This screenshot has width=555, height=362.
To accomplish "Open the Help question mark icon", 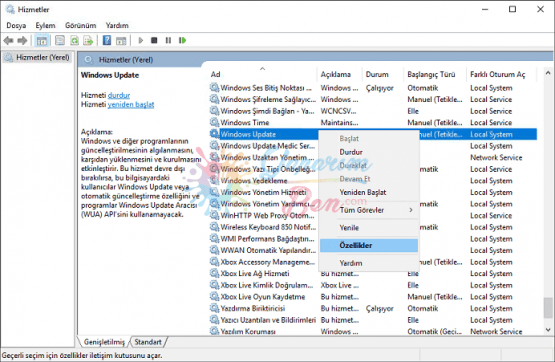I will (107, 41).
